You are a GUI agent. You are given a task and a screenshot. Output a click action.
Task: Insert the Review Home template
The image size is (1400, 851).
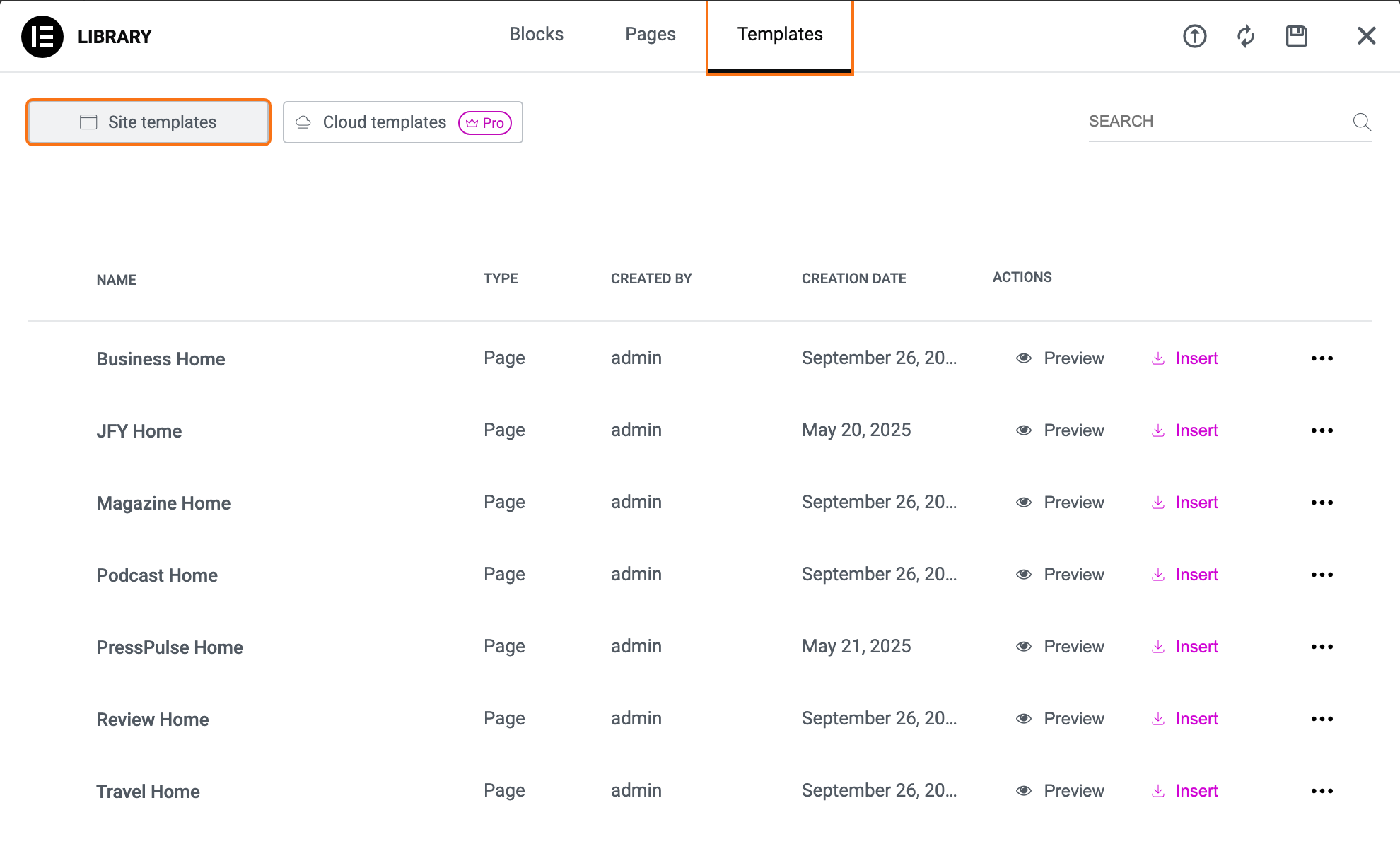pos(1185,719)
